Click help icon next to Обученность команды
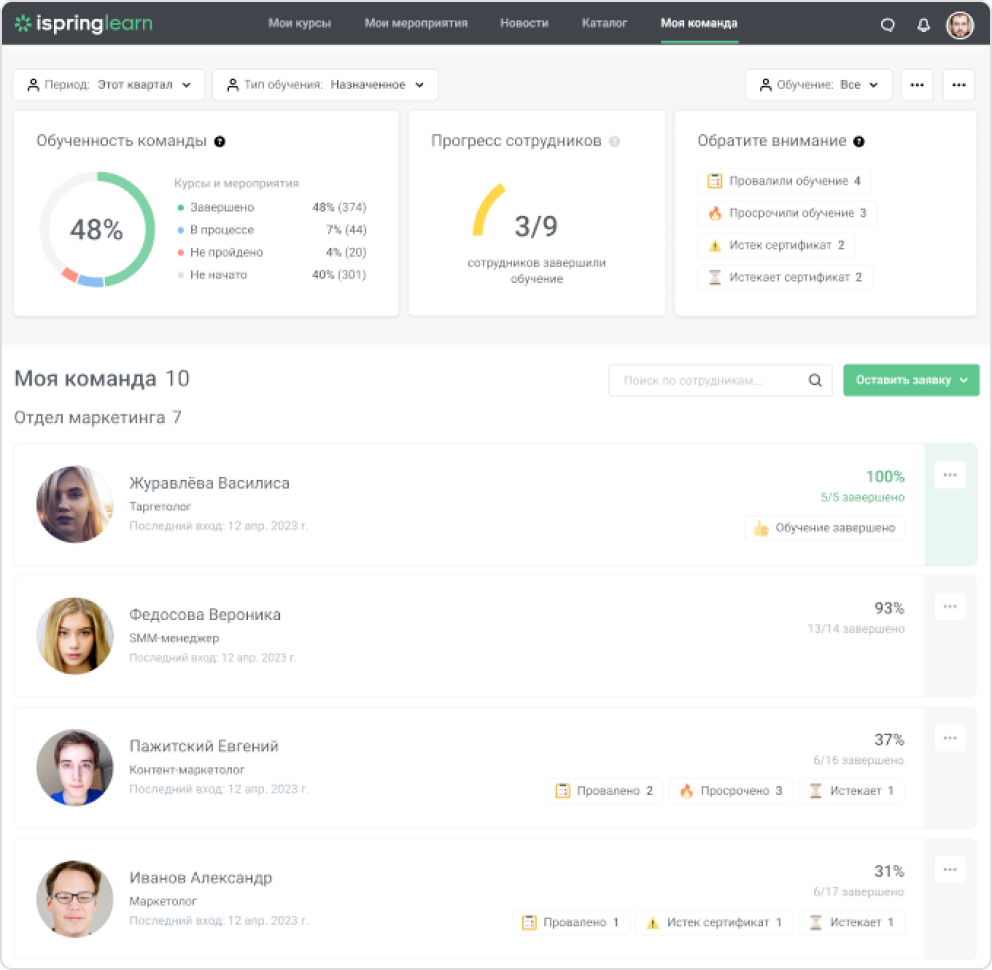 pyautogui.click(x=220, y=142)
